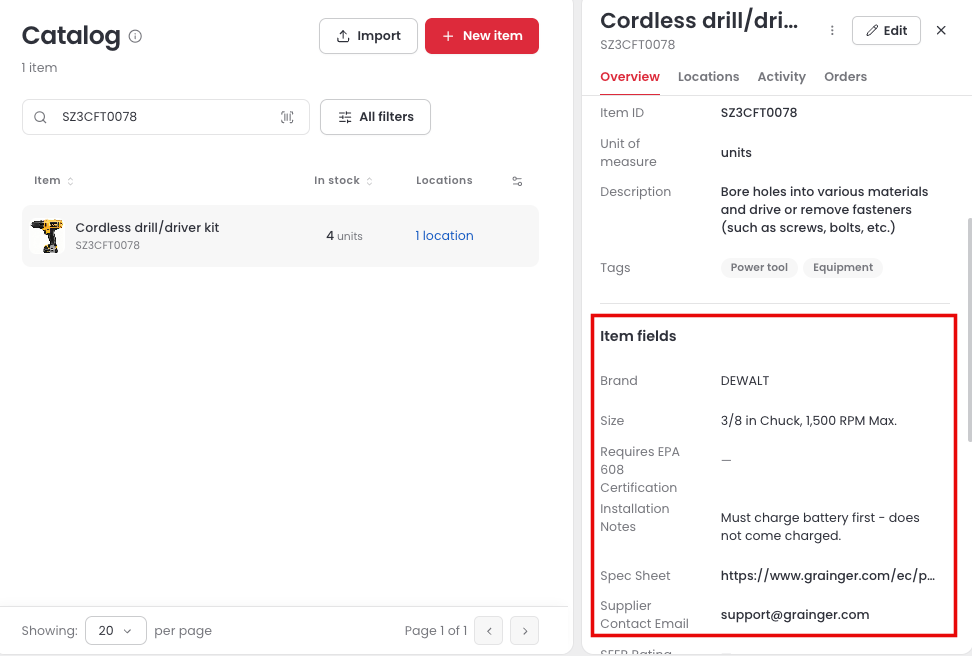
Task: Click the '1 item' count text
Action: (39, 68)
